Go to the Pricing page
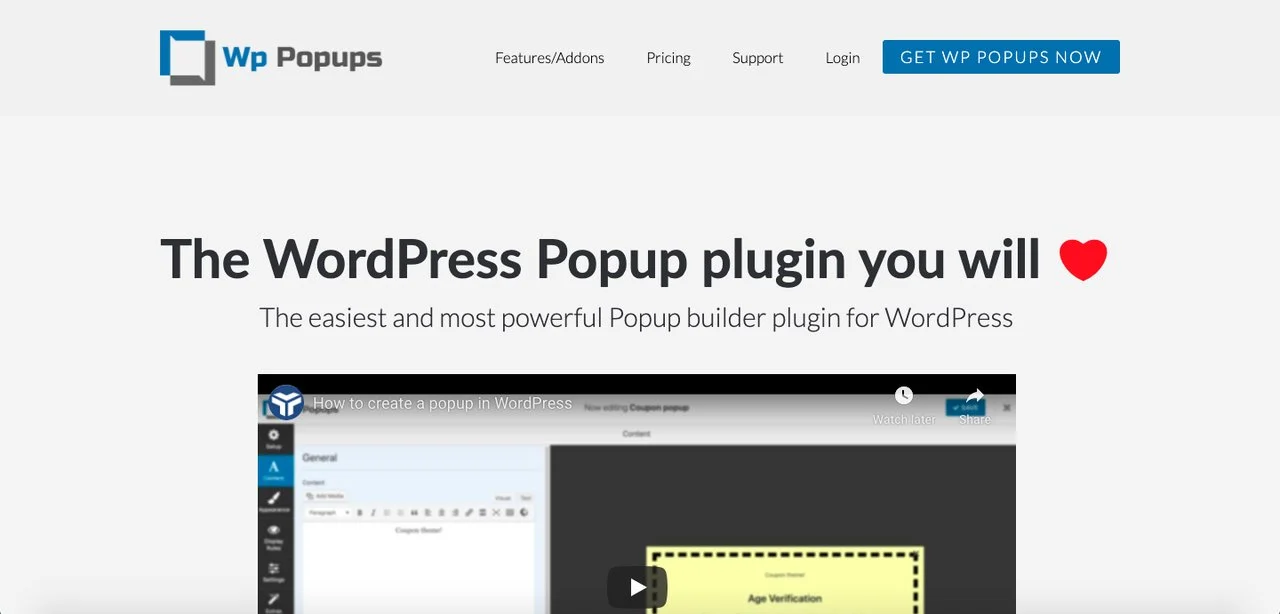The width and height of the screenshot is (1280, 614). coord(668,58)
